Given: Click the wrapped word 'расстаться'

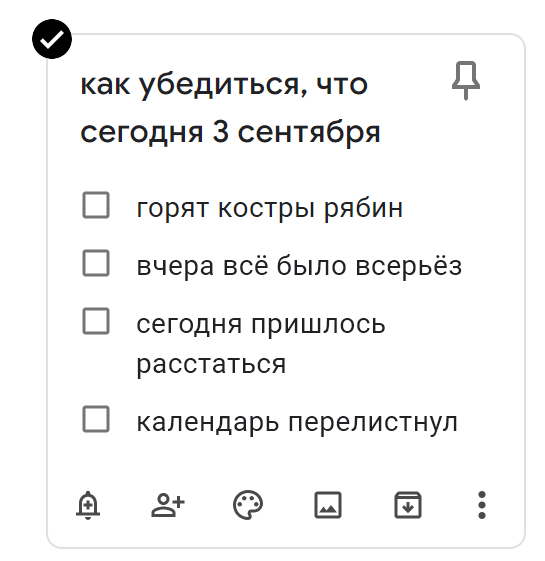Looking at the screenshot, I should 211,365.
